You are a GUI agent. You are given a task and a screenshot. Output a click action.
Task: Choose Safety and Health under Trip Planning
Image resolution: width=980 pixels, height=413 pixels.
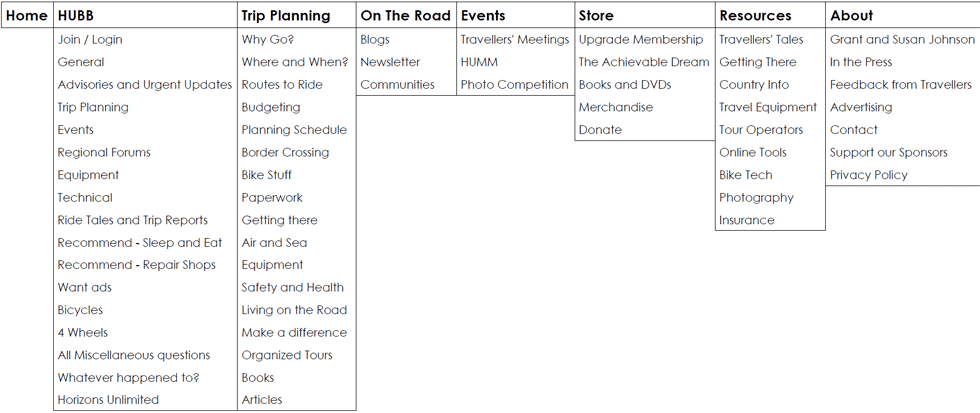coord(292,287)
